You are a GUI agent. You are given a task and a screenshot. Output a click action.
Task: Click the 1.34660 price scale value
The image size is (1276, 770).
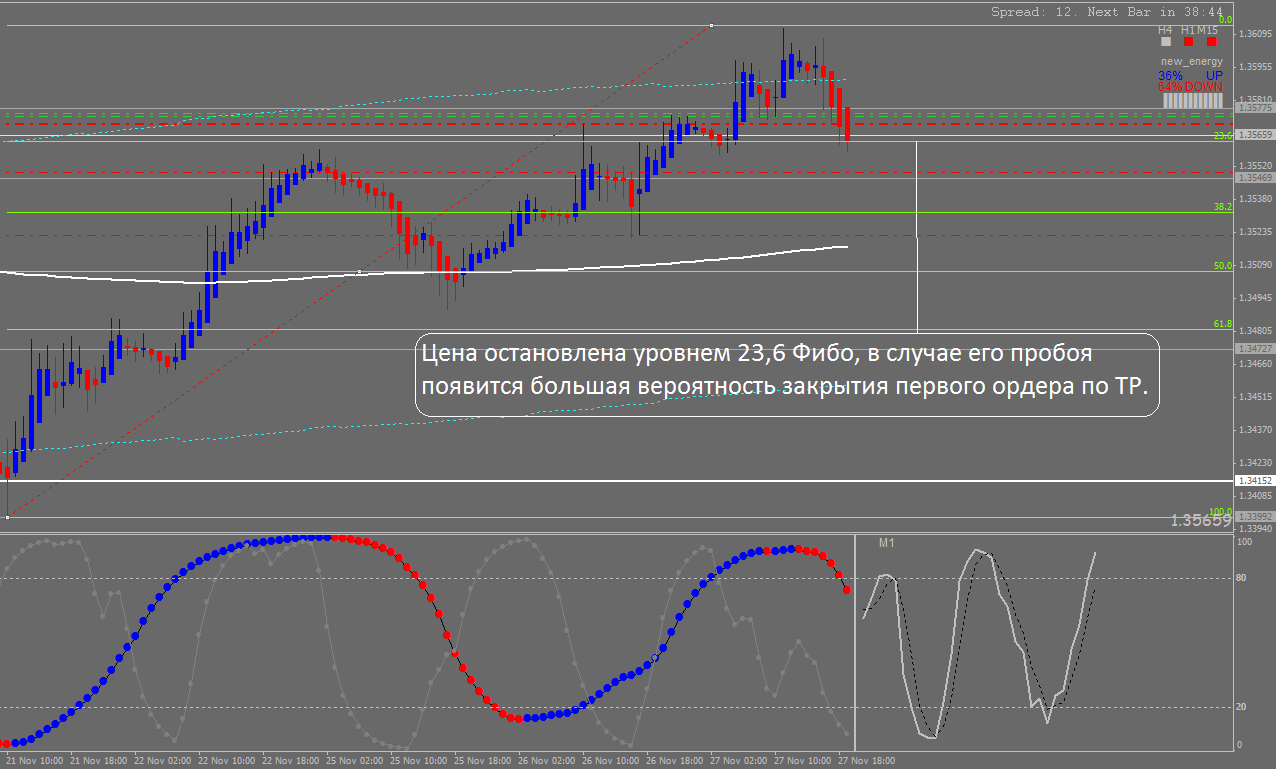click(x=1255, y=364)
